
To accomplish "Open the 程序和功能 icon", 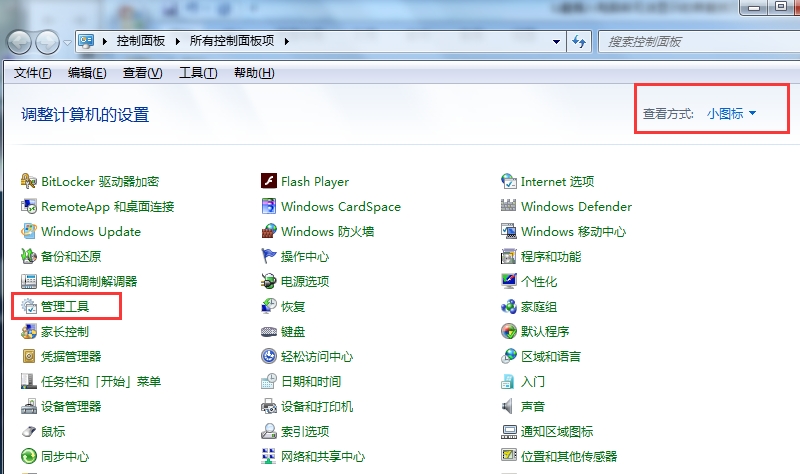I will pyautogui.click(x=509, y=256).
